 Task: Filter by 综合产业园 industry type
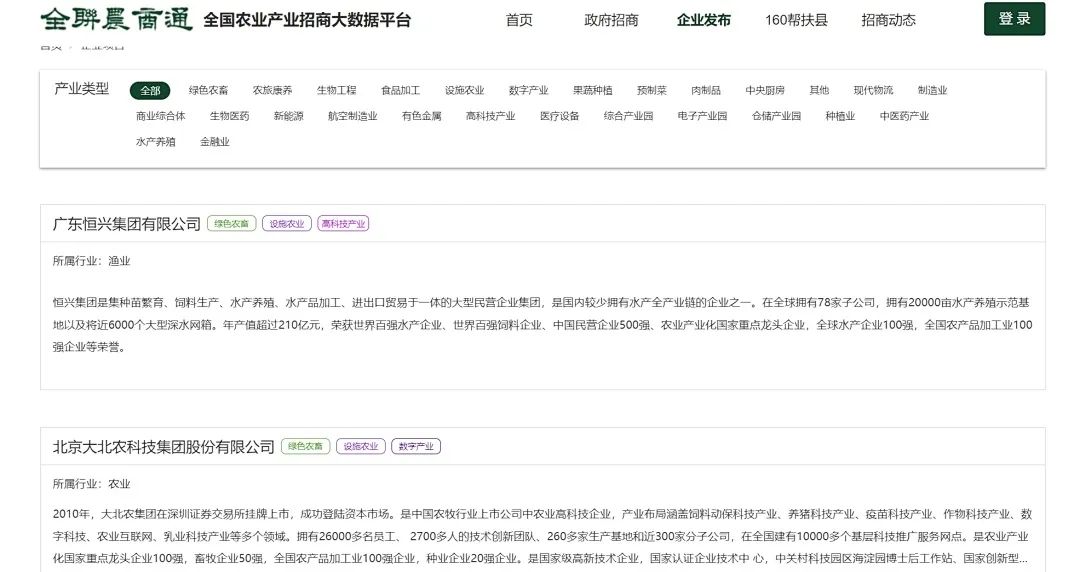628,116
